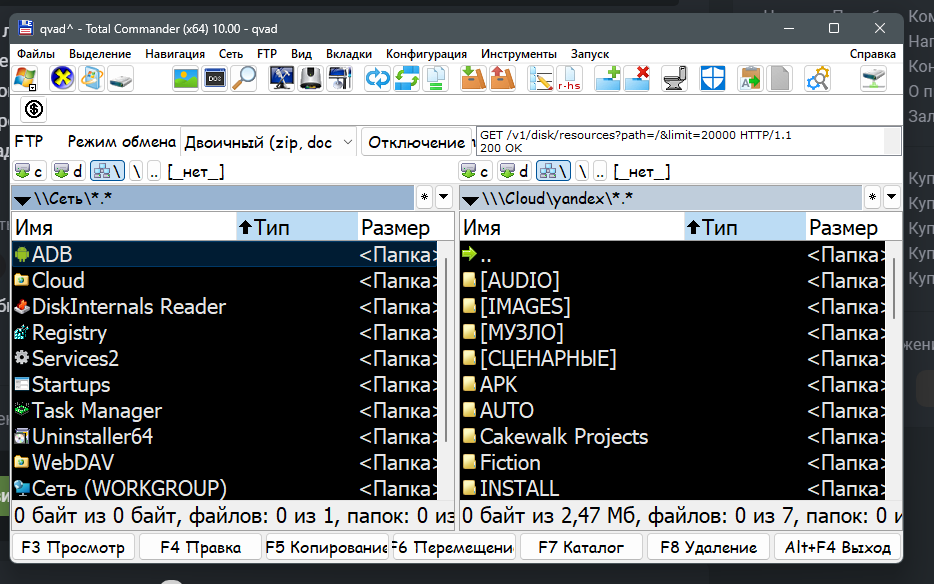
Task: Click the green arrows synchronize directories icon
Action: (x=406, y=79)
